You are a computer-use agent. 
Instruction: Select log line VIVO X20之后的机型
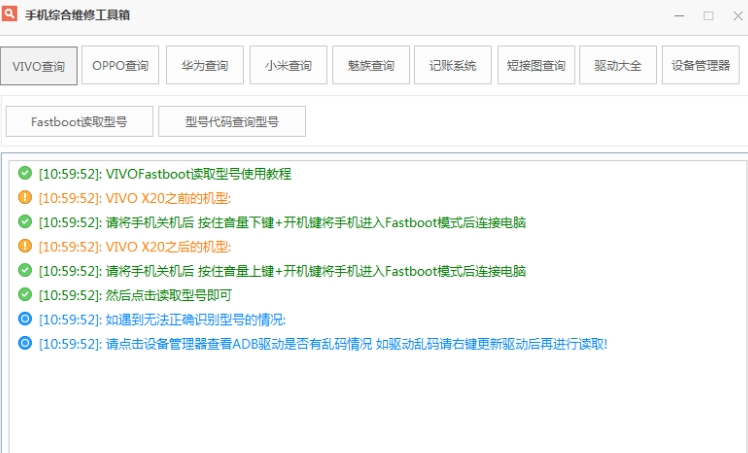135,247
